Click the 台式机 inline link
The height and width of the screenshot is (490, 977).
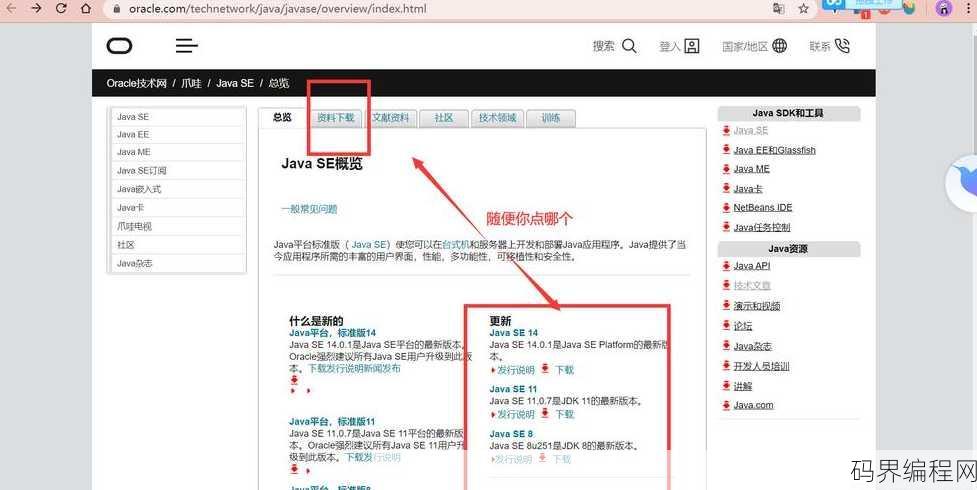455,244
